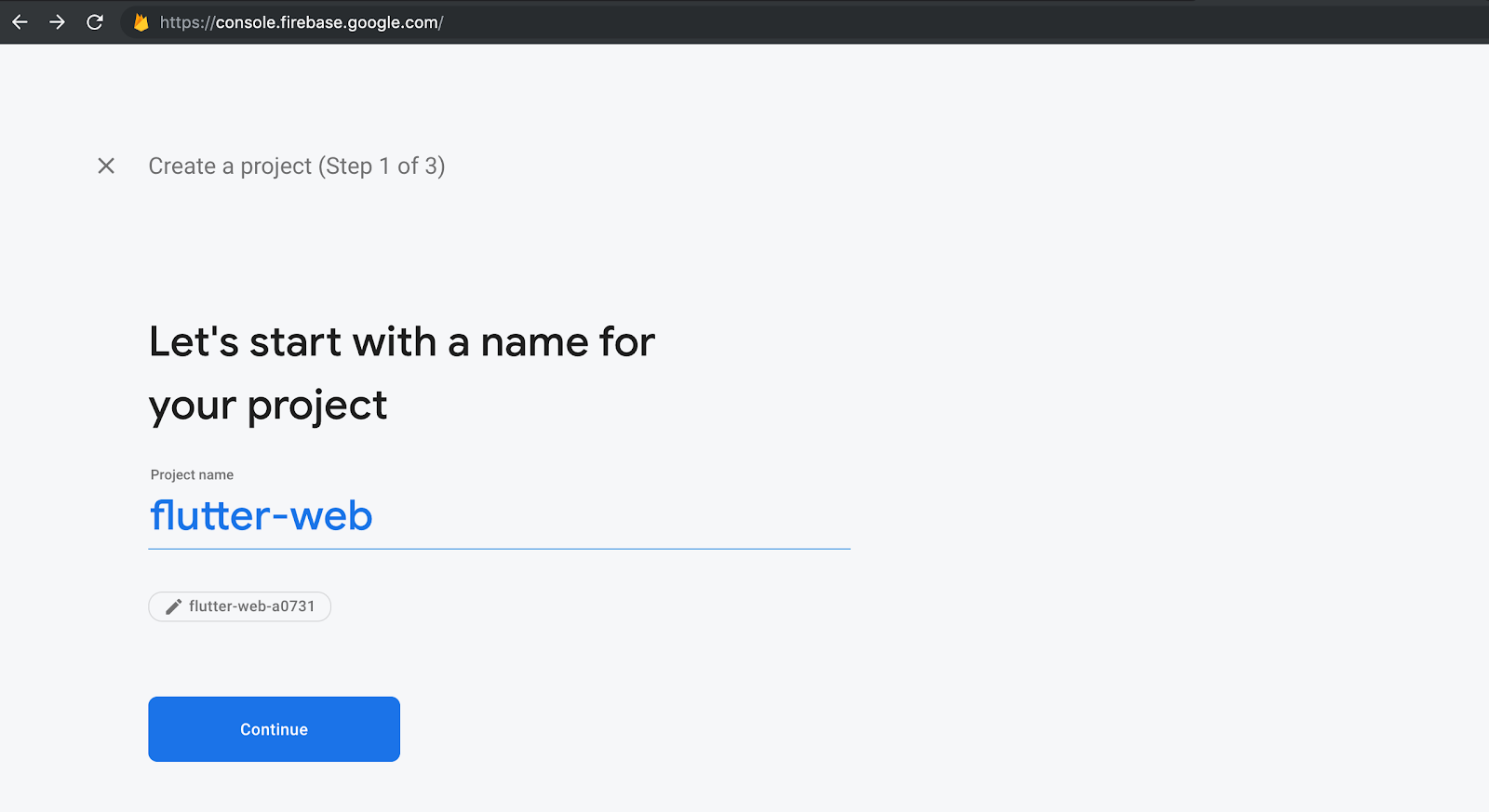This screenshot has height=812, width=1489.
Task: Click the pencil edit icon for project ID
Action: click(173, 606)
